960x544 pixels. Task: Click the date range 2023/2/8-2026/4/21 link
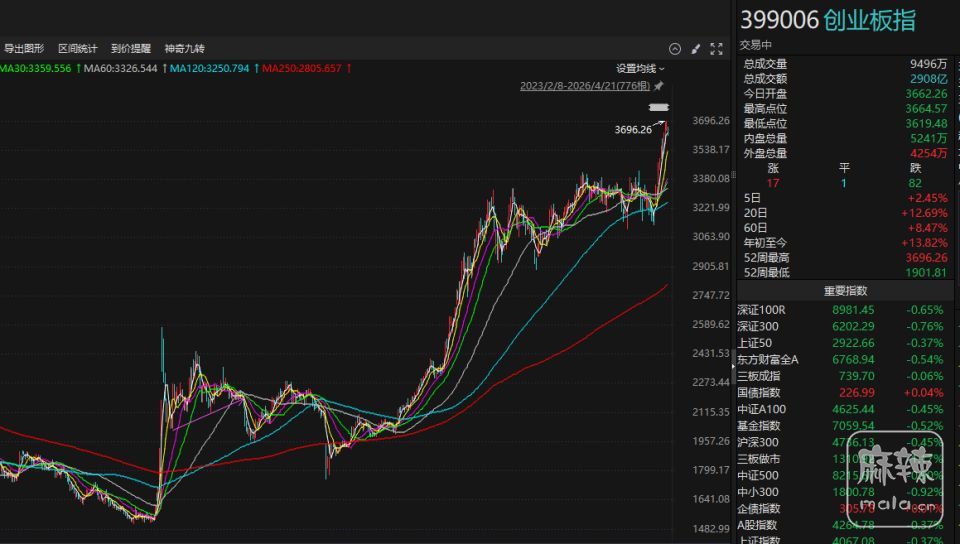585,86
